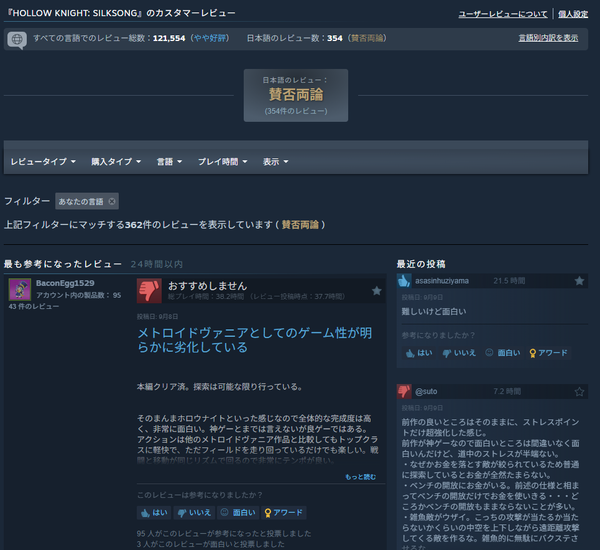Vote はい on BaconEgg1529's review
Viewport: 600px width, 550px height.
tap(154, 512)
